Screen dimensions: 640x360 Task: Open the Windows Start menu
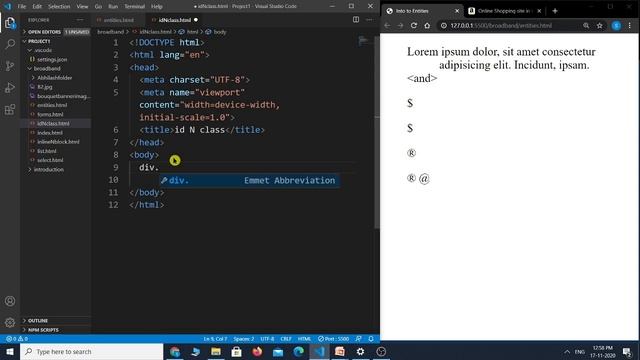point(10,351)
